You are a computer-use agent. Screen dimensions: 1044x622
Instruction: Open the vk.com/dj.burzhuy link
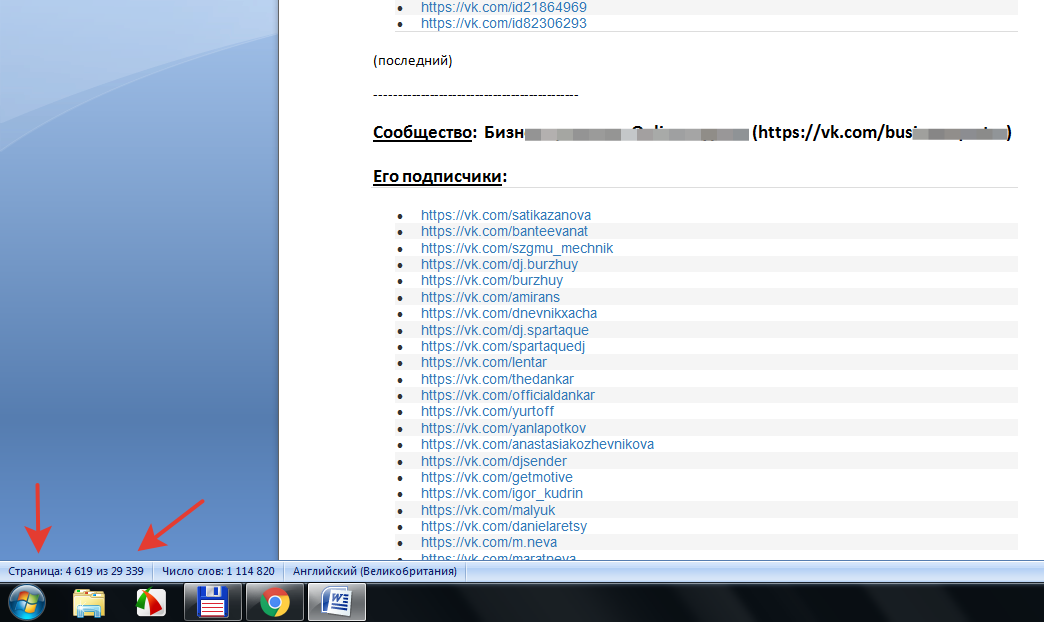pyautogui.click(x=499, y=264)
